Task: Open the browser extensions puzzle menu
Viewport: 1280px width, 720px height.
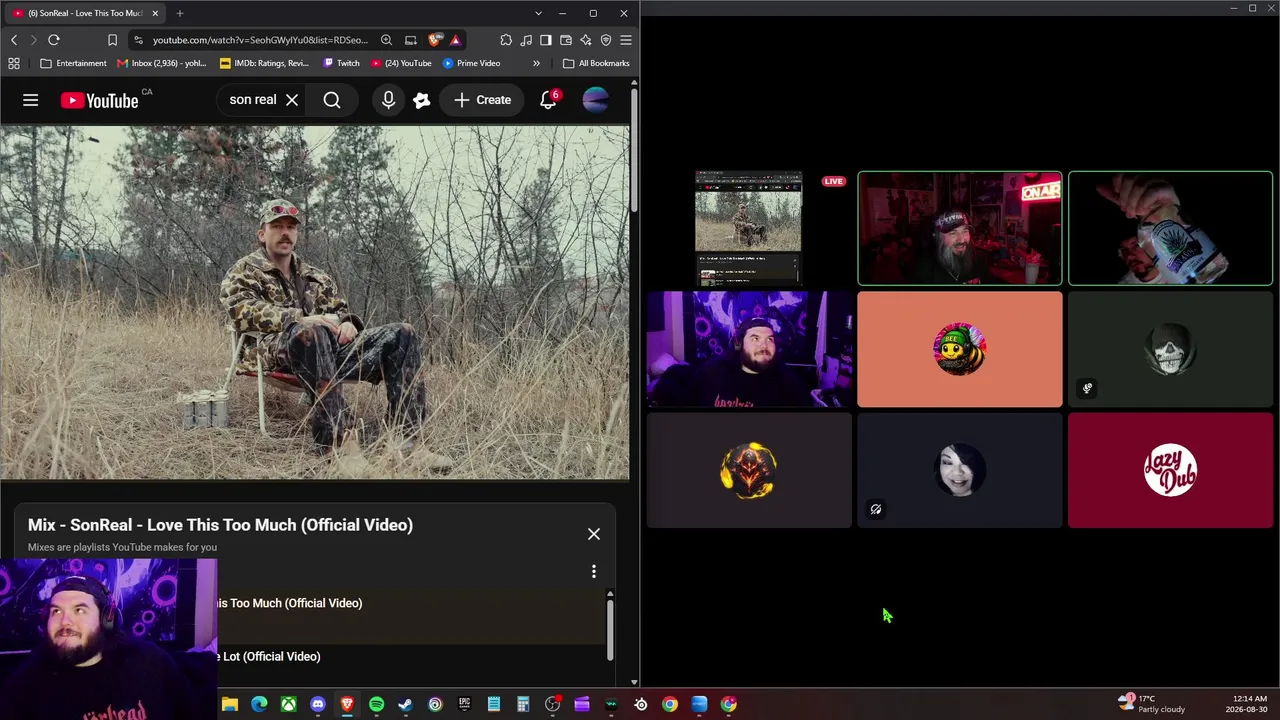Action: (506, 40)
